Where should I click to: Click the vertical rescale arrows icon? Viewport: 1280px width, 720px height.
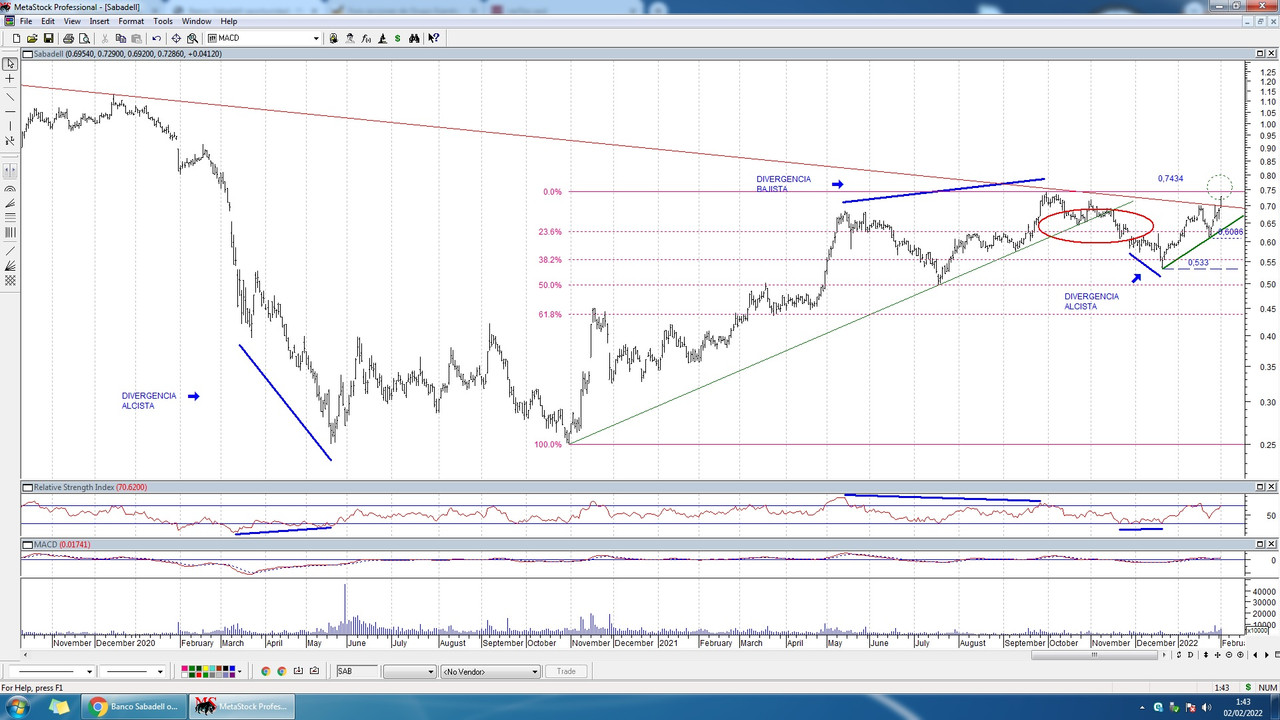1206,655
